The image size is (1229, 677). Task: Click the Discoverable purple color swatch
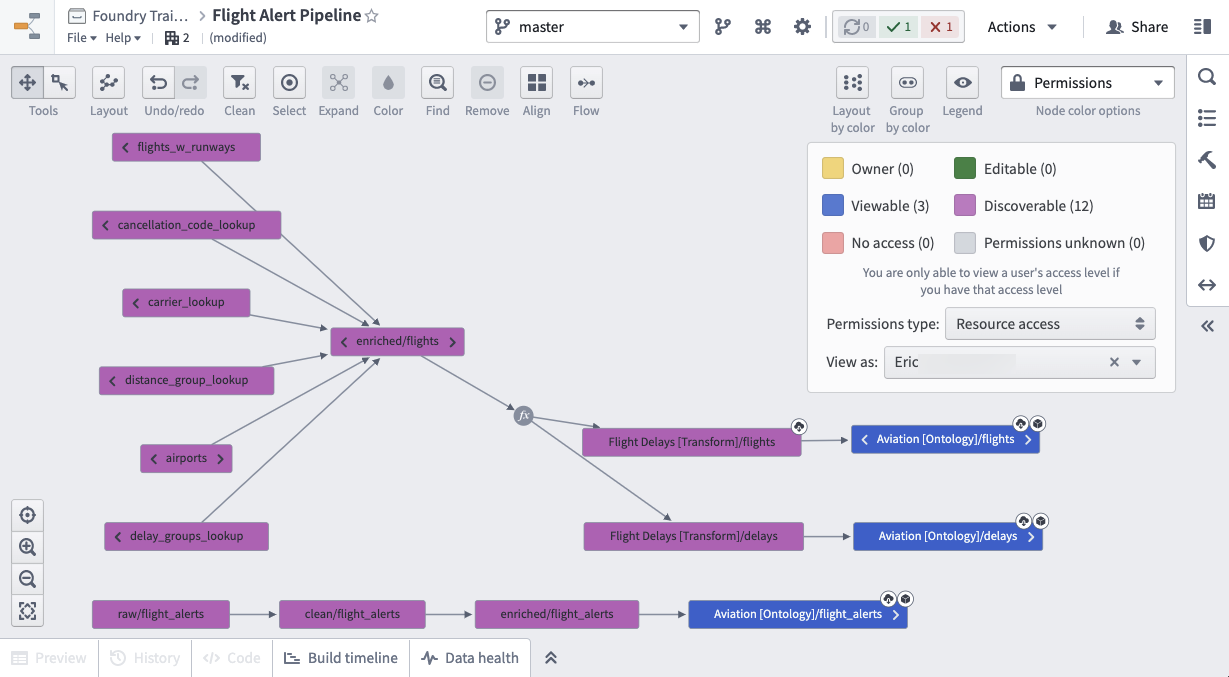pyautogui.click(x=965, y=206)
